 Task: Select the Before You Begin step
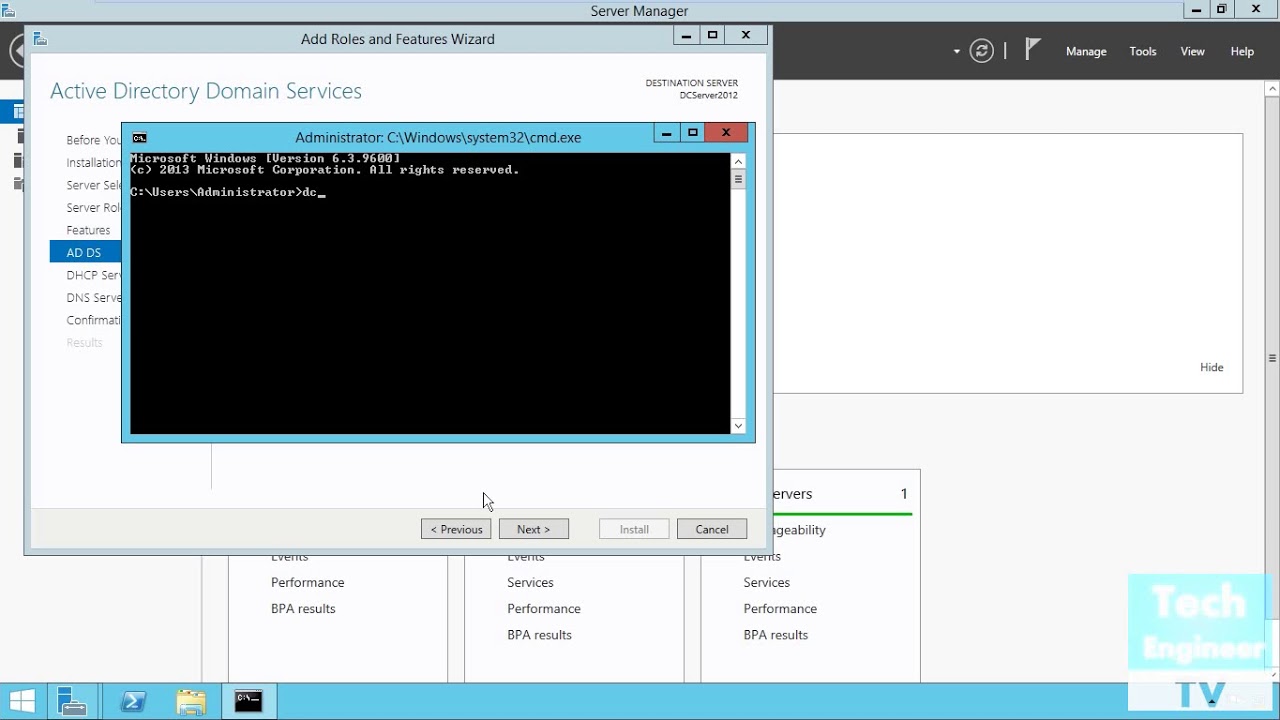click(93, 140)
